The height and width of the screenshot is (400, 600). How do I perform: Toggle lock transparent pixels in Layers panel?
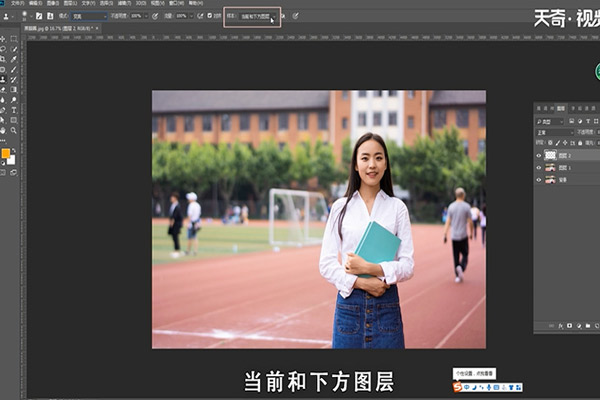click(x=550, y=143)
